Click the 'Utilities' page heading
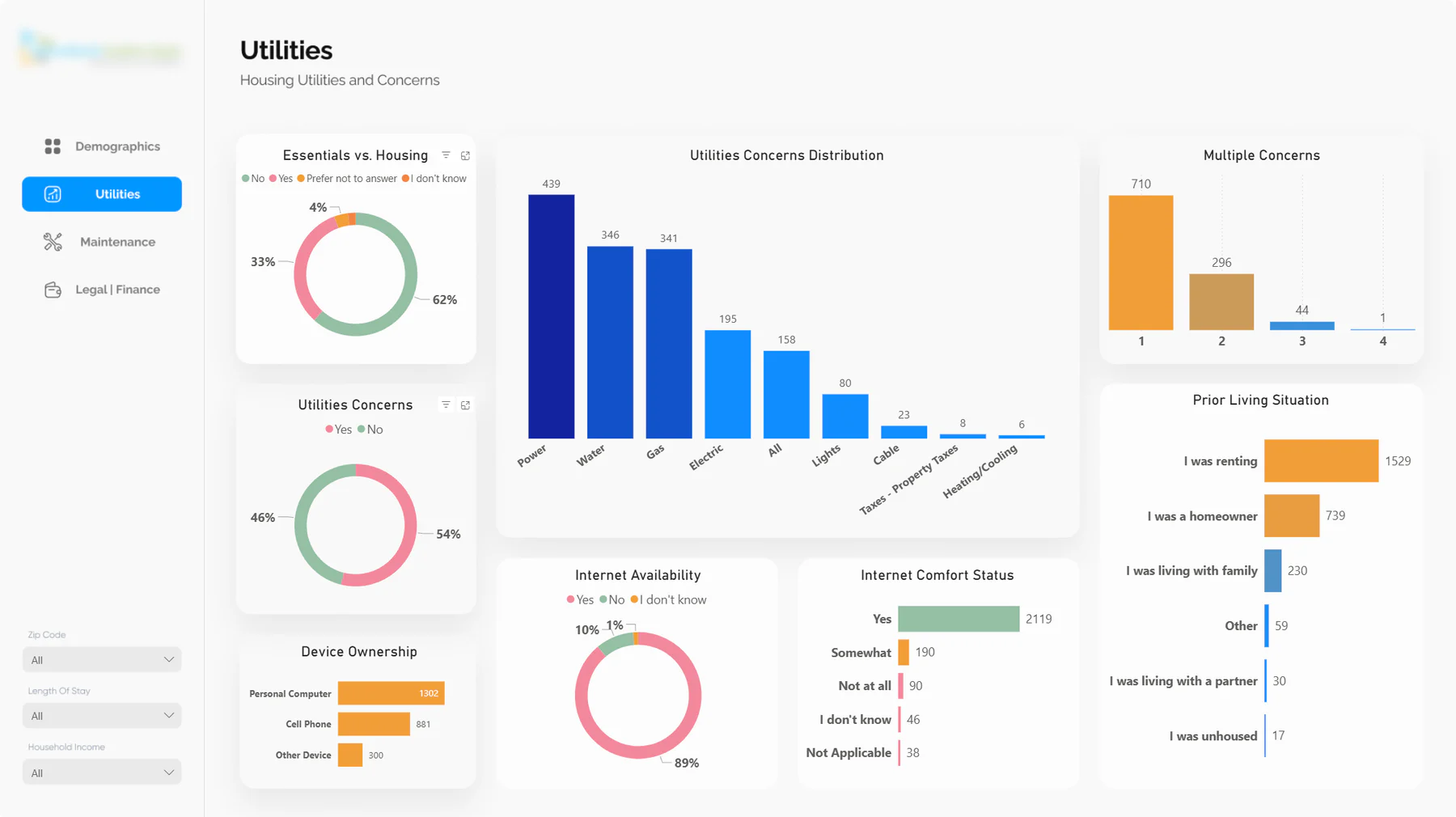 pyautogui.click(x=286, y=50)
